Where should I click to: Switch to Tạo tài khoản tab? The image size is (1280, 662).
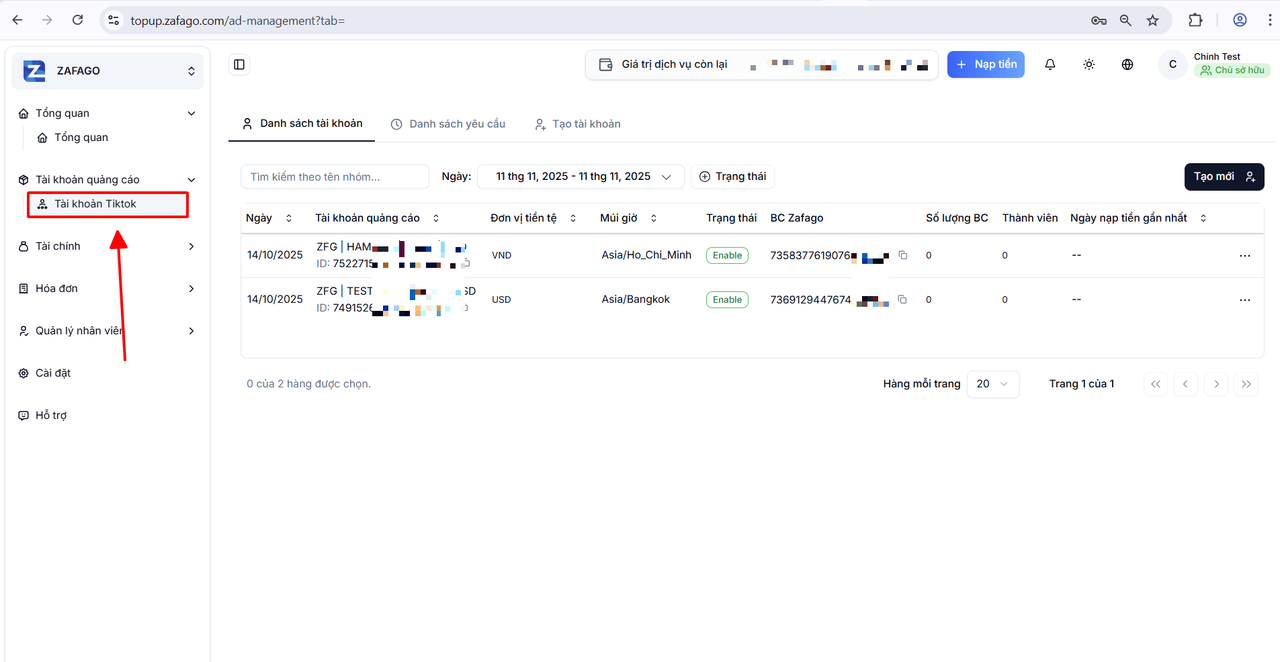click(577, 124)
